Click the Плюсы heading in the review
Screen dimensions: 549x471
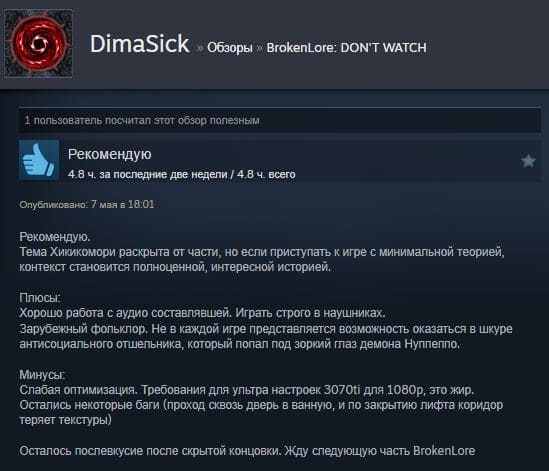40,298
